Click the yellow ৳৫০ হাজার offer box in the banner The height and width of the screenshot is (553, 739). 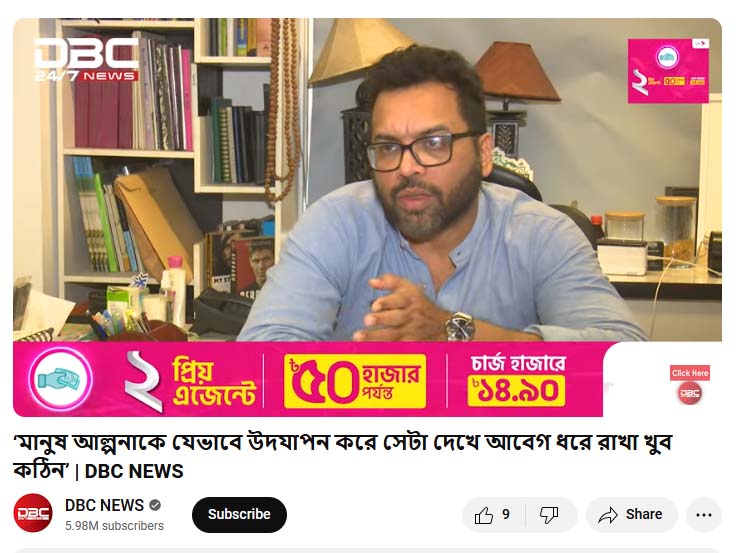click(355, 381)
